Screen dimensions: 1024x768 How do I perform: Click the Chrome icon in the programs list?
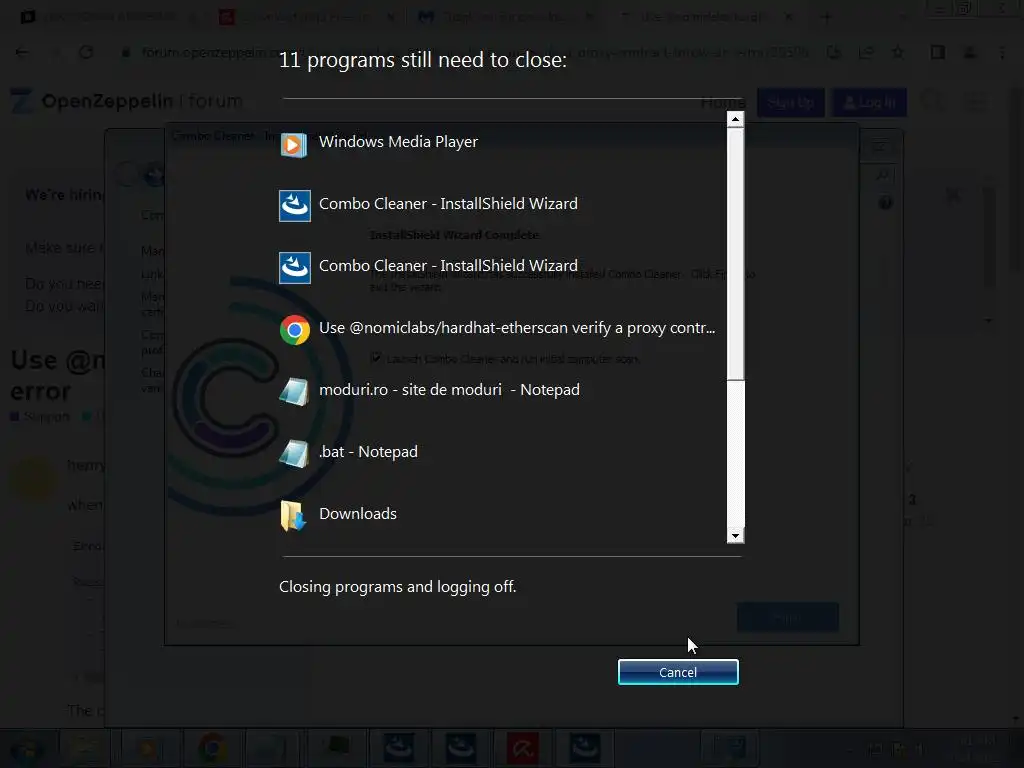click(295, 330)
